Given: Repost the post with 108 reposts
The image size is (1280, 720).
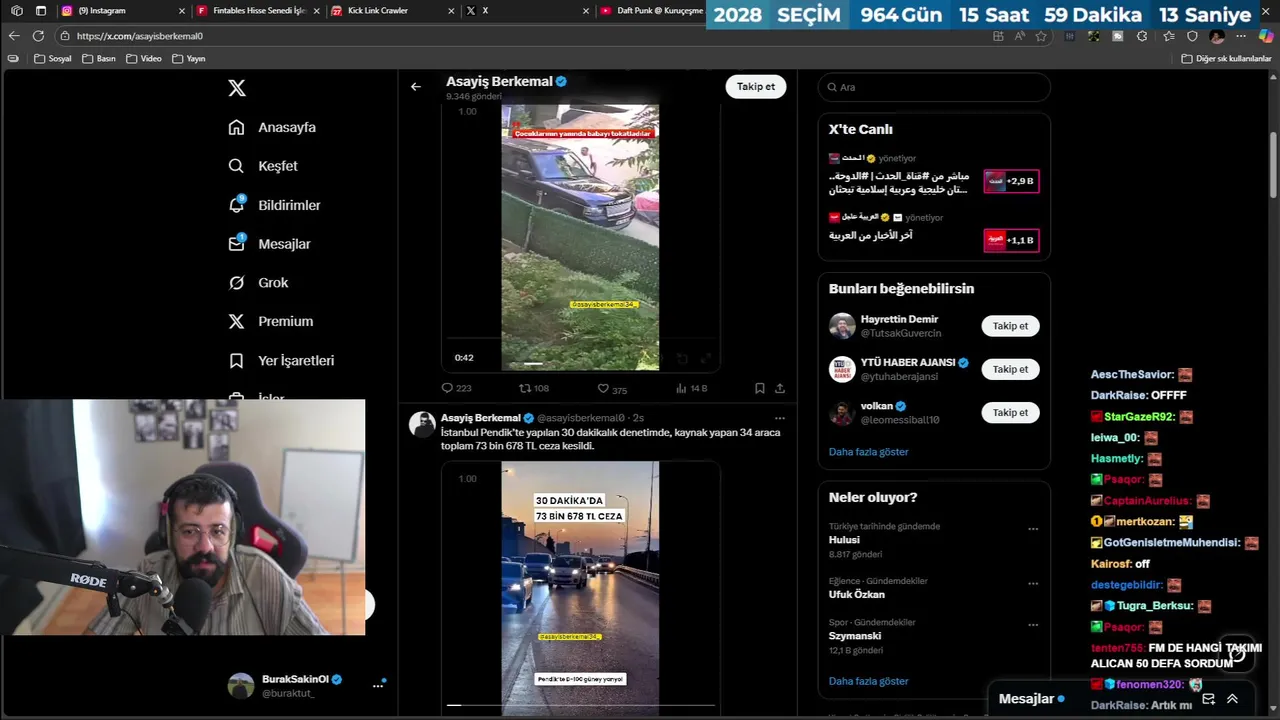Looking at the screenshot, I should (x=534, y=388).
